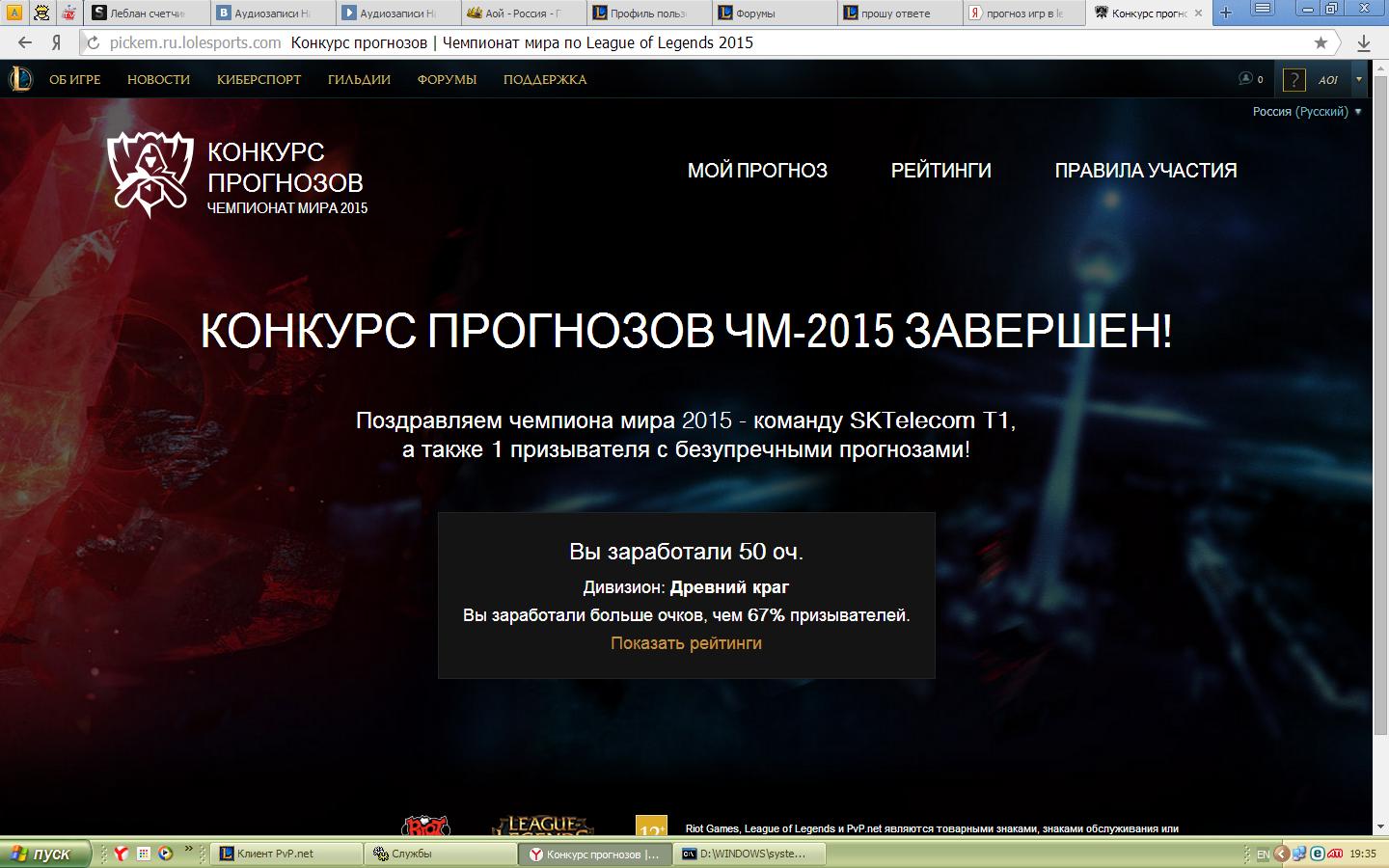Open 'ФОРУМЫ' menu in navbar
The width and height of the screenshot is (1389, 868).
coord(447,80)
